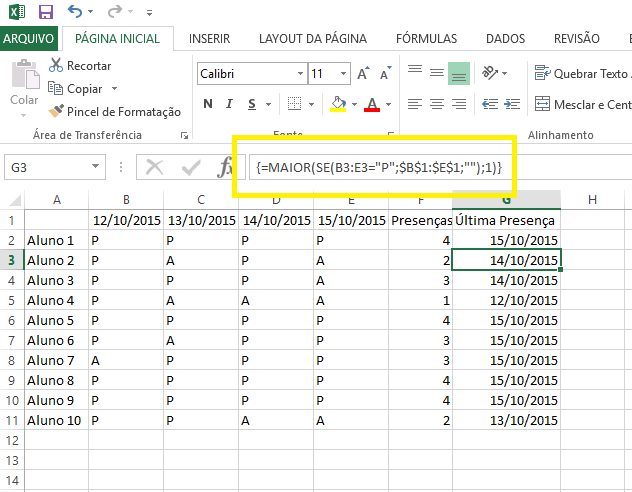Open the font color dropdown arrow
This screenshot has width=632, height=492.
pyautogui.click(x=388, y=104)
